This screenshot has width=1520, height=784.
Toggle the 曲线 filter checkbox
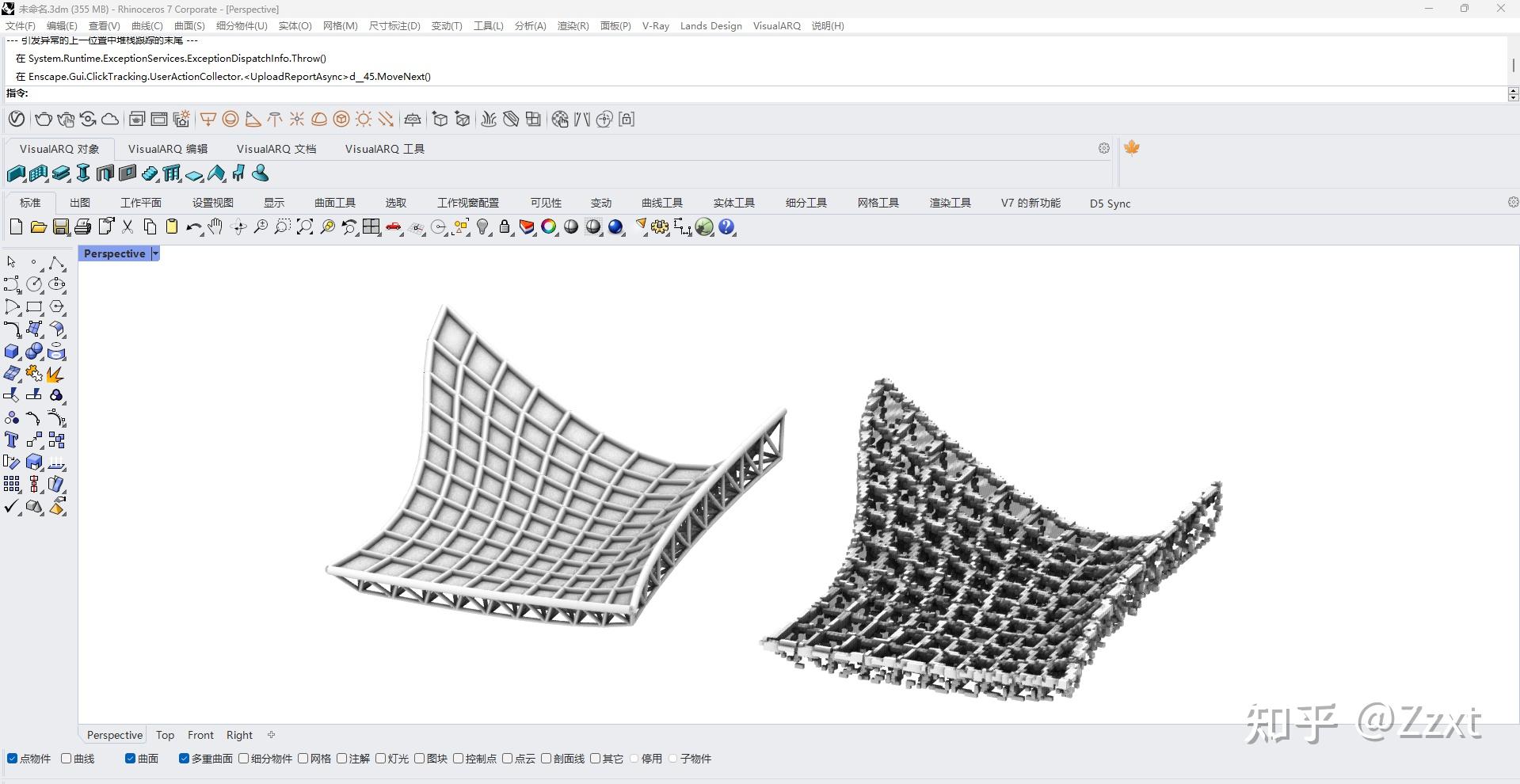67,759
